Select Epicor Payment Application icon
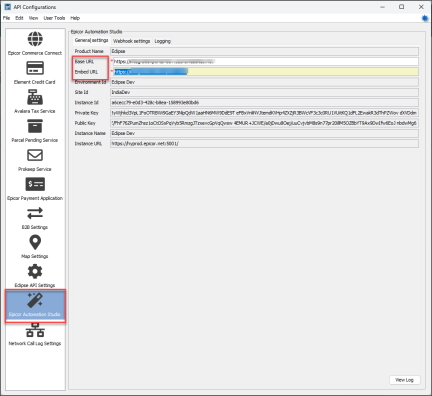This screenshot has height=396, width=432. pos(35,184)
